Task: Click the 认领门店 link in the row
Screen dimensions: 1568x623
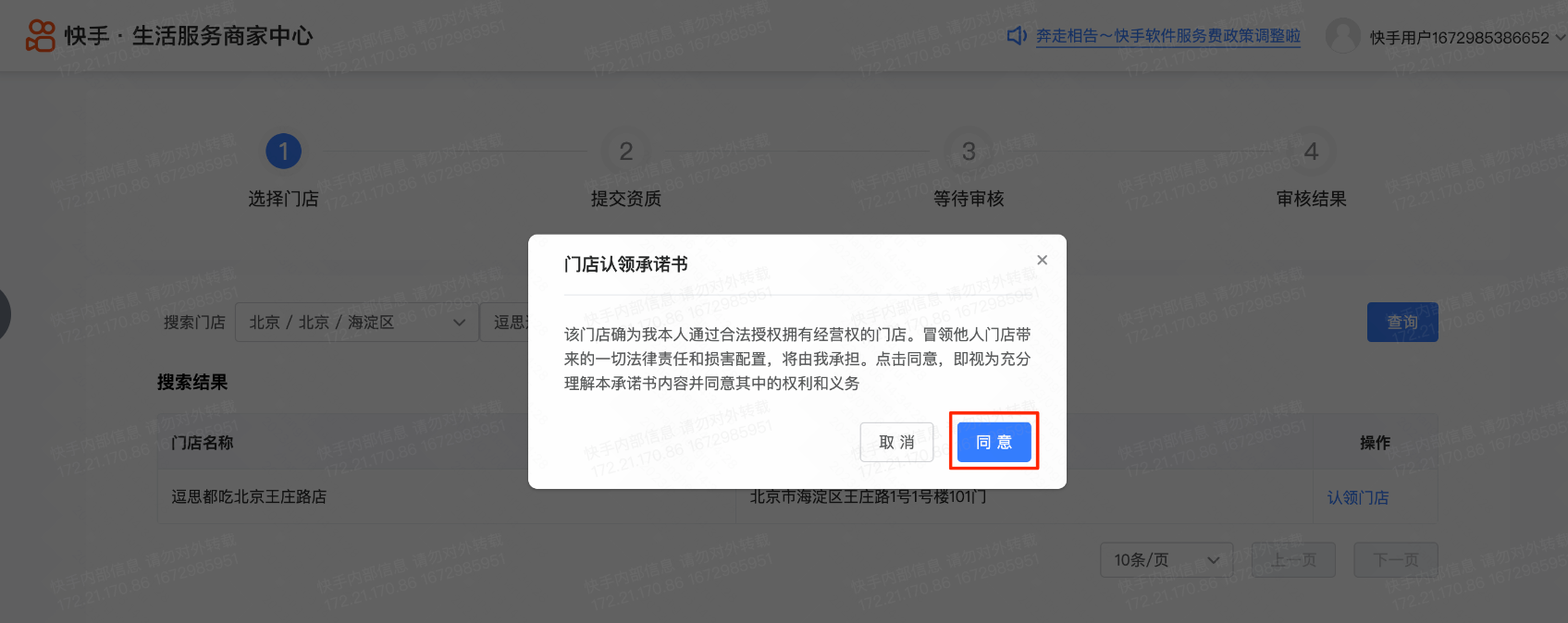Action: tap(1358, 497)
